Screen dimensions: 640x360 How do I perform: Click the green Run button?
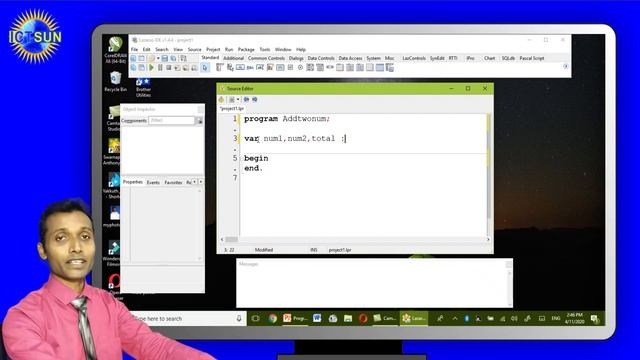[x=151, y=68]
